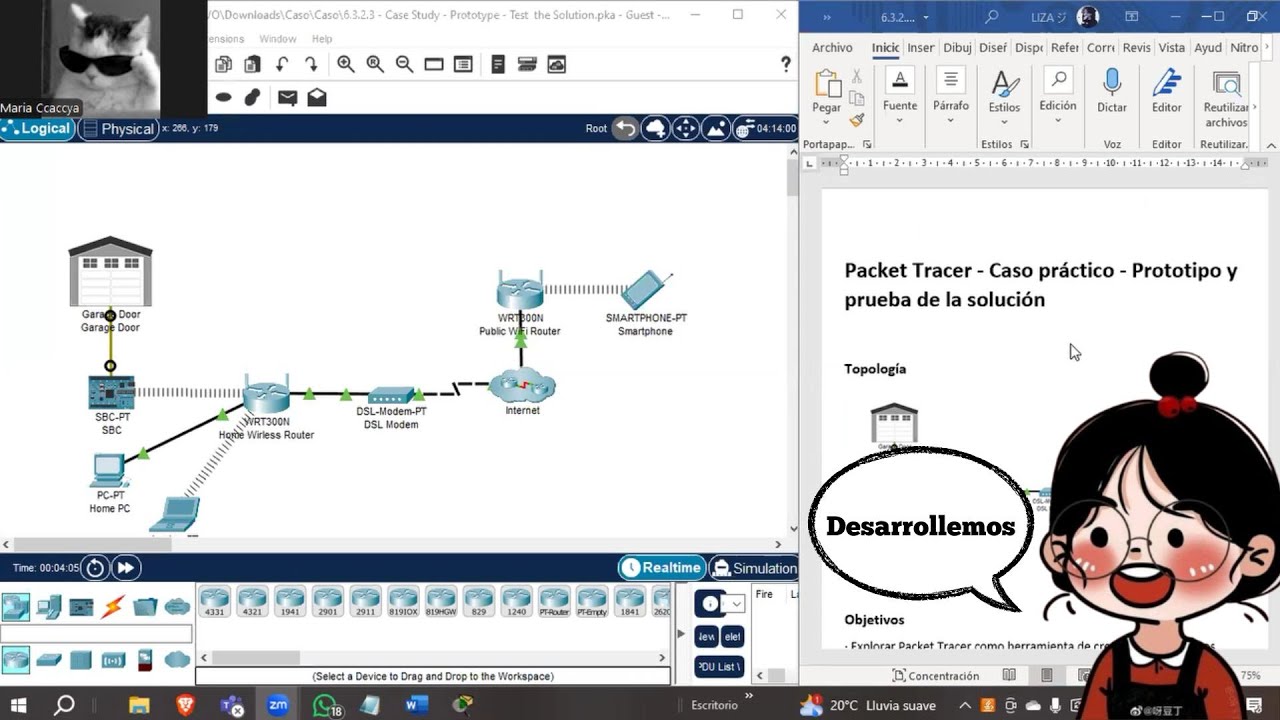This screenshot has width=1280, height=720.
Task: Click the format painter brush in Word
Action: pyautogui.click(x=857, y=120)
